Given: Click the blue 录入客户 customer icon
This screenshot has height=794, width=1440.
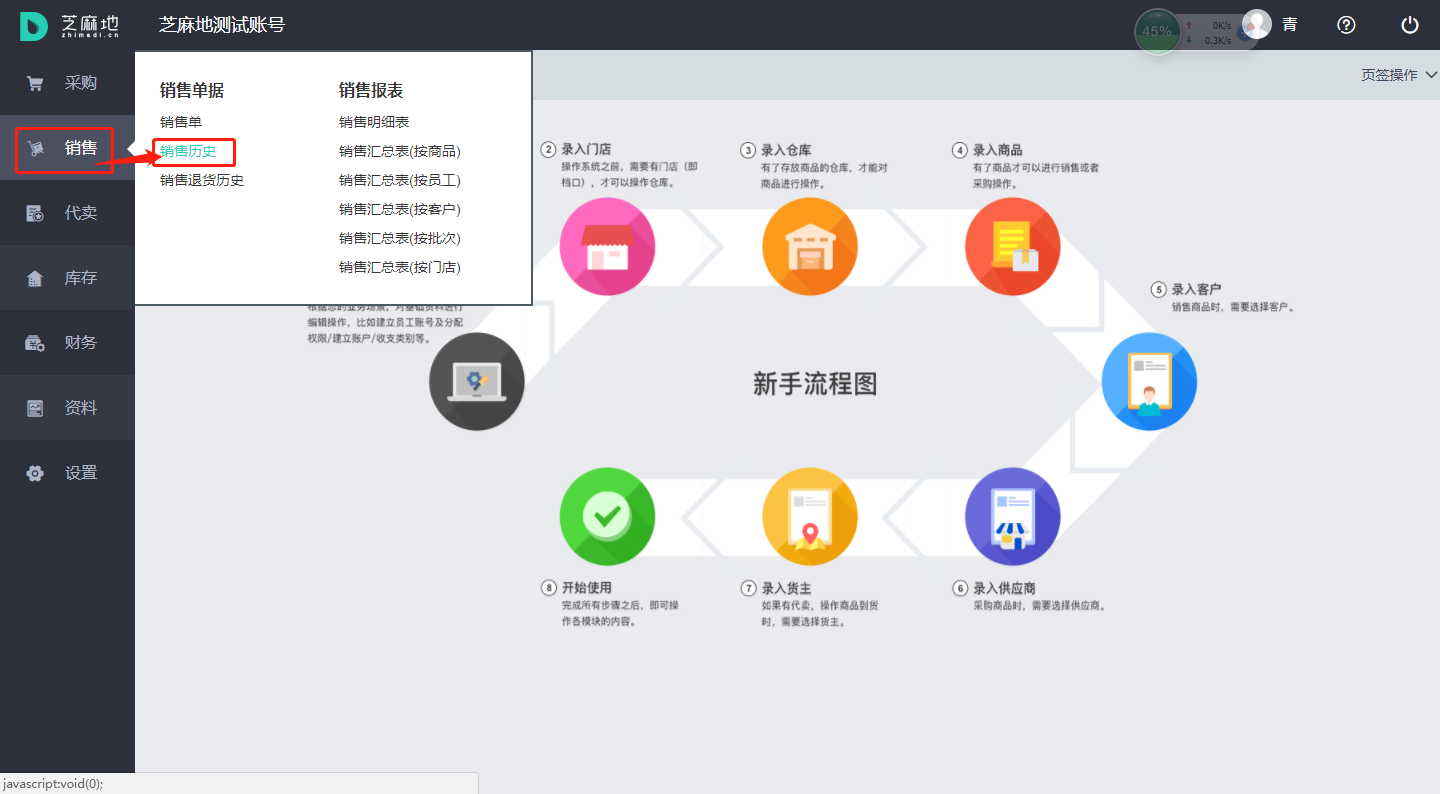Looking at the screenshot, I should pyautogui.click(x=1149, y=382).
